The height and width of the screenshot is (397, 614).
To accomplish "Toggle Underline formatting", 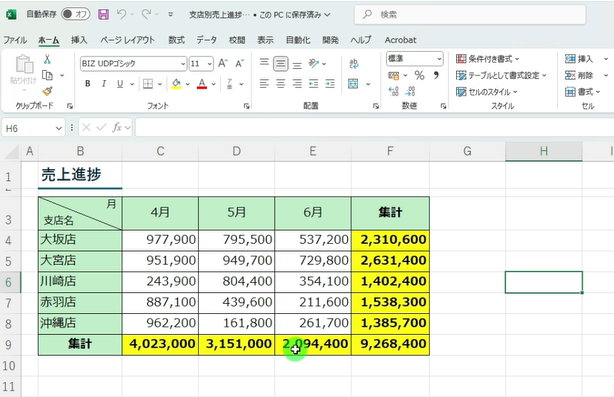I will point(120,84).
